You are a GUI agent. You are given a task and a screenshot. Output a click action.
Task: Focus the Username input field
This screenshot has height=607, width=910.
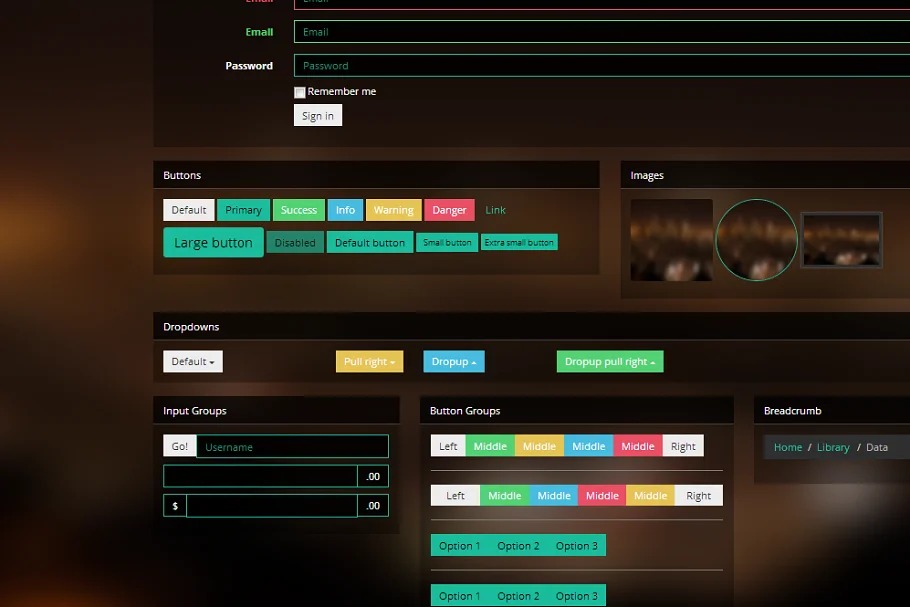(292, 447)
